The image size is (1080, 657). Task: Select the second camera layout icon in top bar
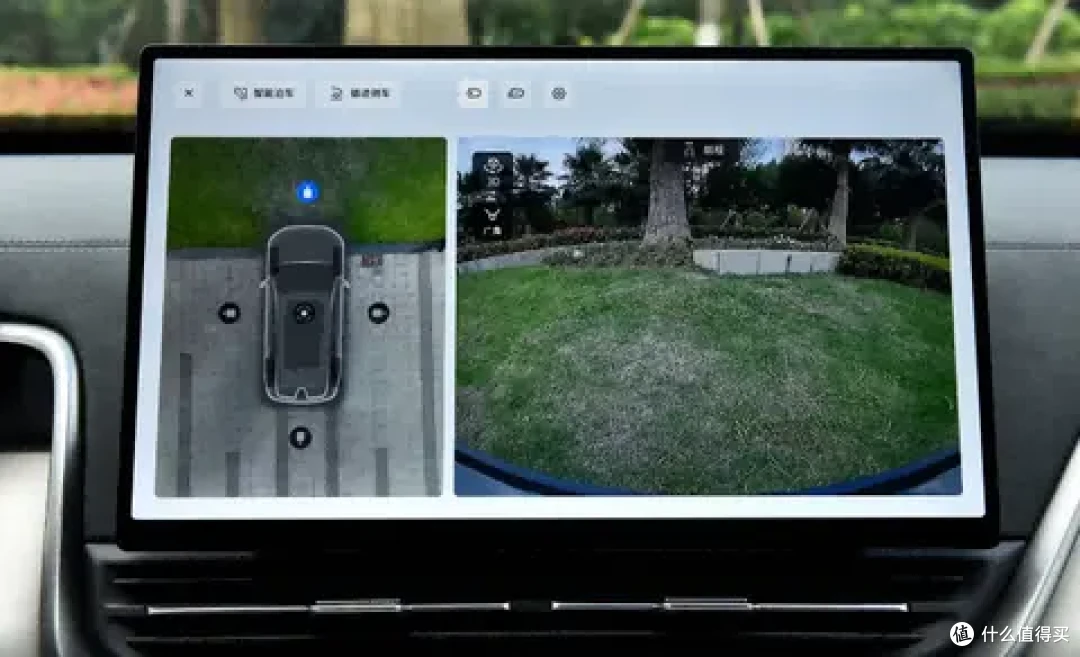[x=516, y=93]
